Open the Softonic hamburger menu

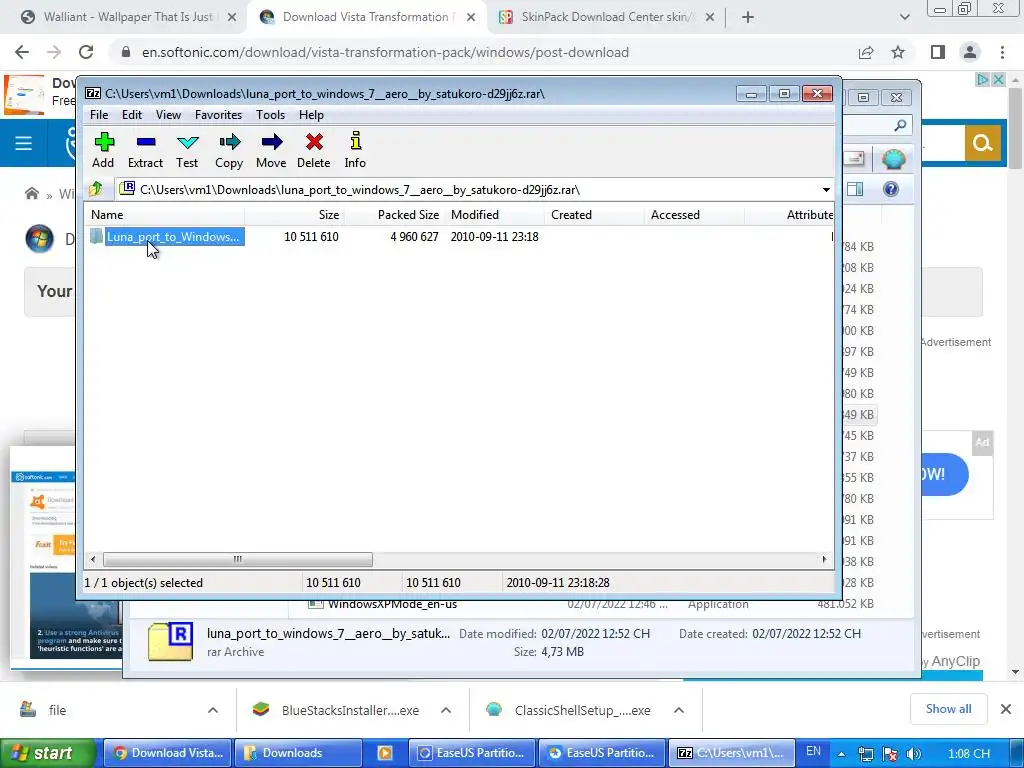[x=24, y=143]
